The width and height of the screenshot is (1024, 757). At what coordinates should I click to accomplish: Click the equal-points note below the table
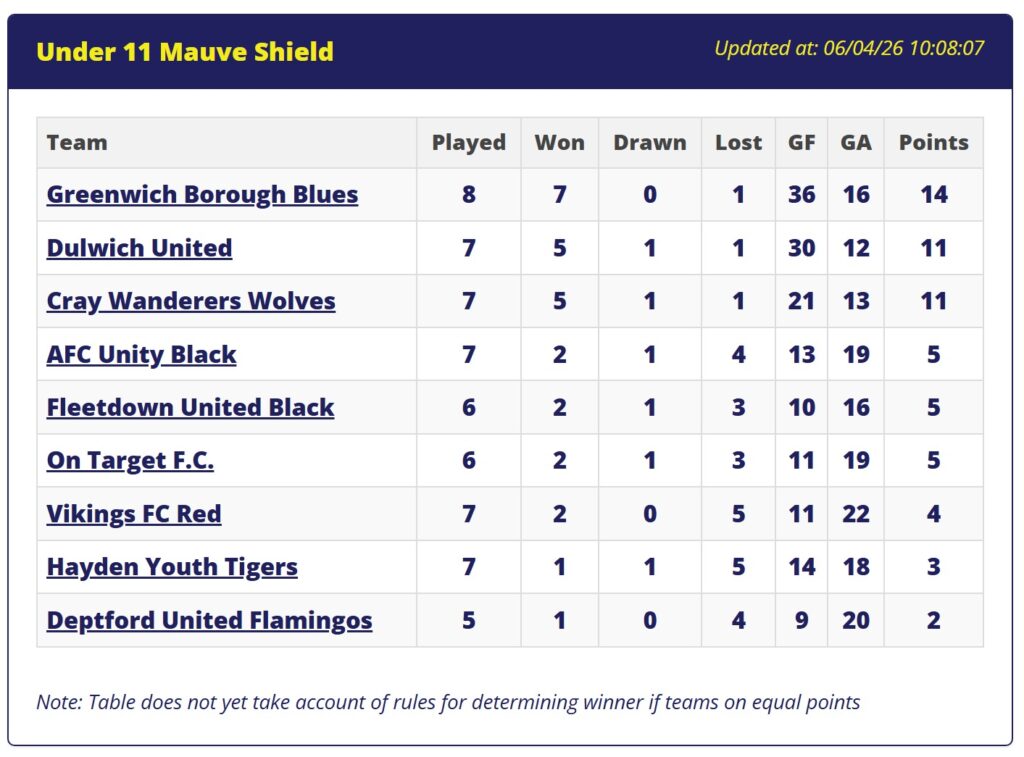tap(448, 702)
